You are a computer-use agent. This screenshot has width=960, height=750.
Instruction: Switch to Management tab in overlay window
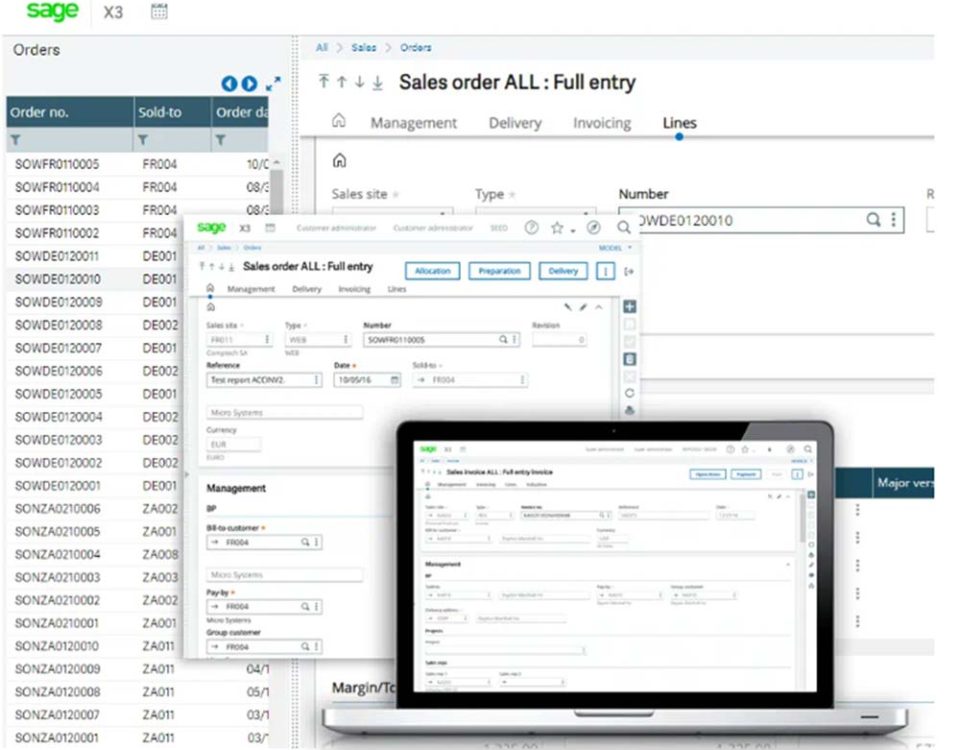pos(251,289)
